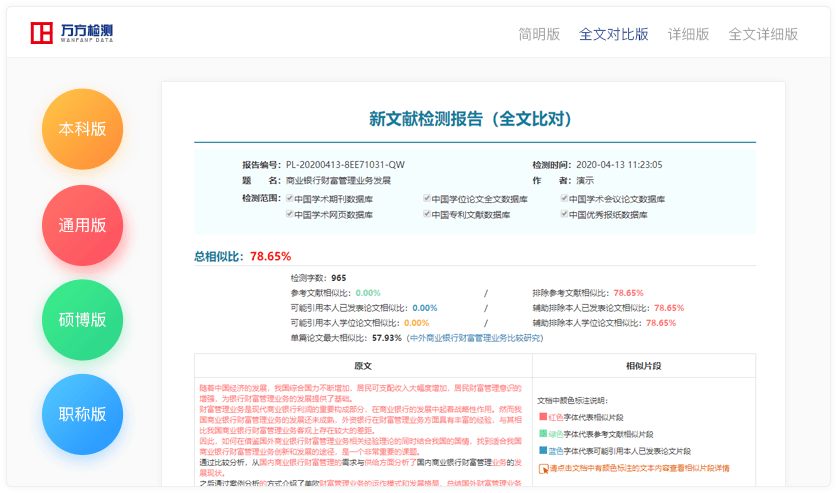Image resolution: width=837 pixels, height=493 pixels.
Task: Select the red 通用版 circle button
Action: [82, 225]
